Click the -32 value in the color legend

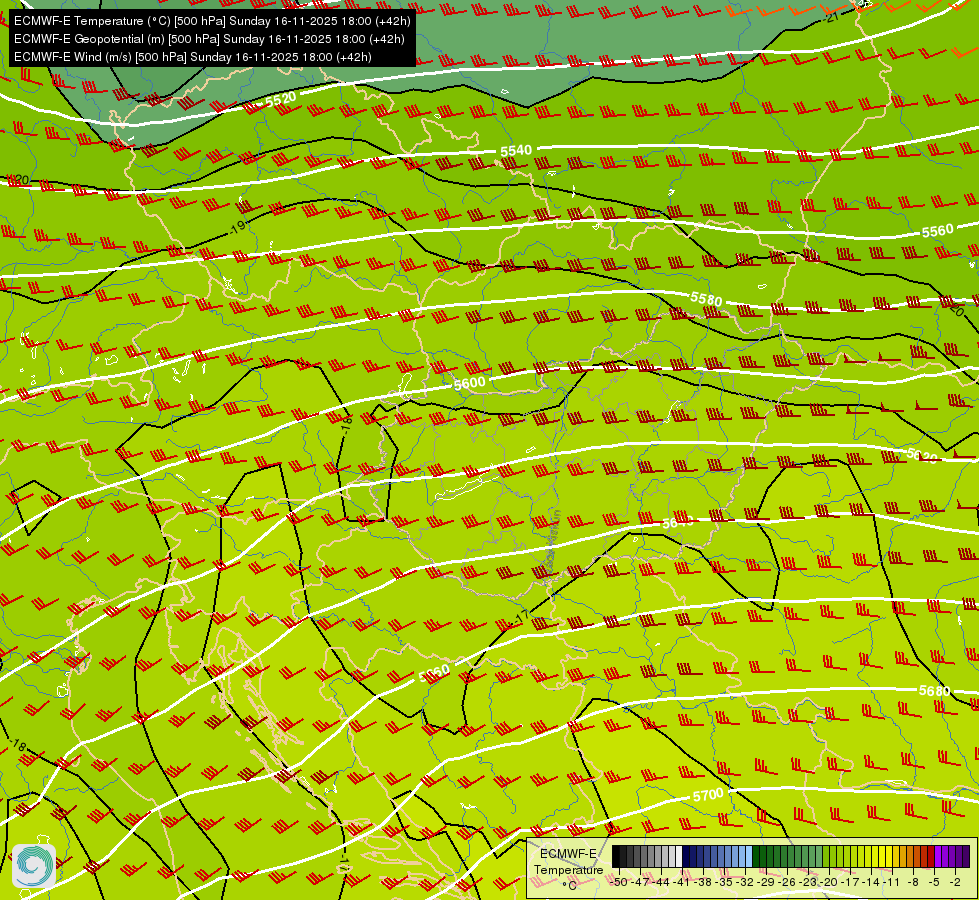pos(745,882)
